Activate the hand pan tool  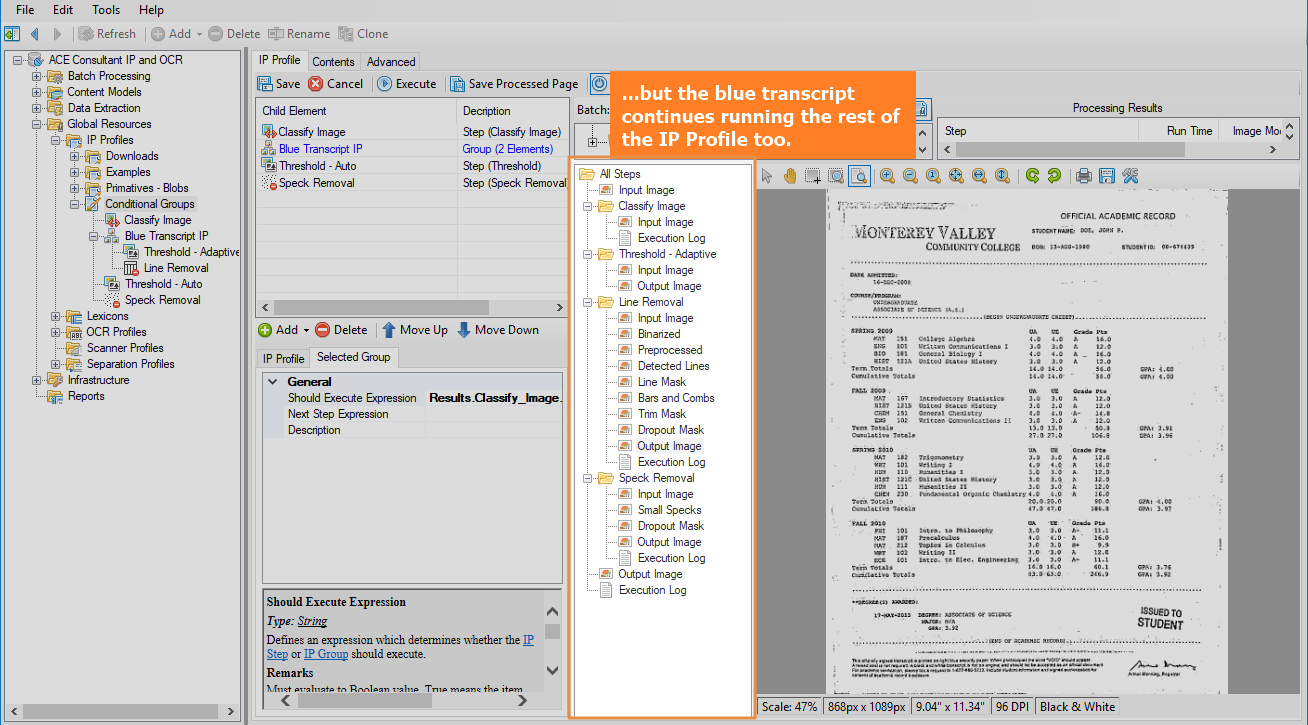[x=790, y=176]
